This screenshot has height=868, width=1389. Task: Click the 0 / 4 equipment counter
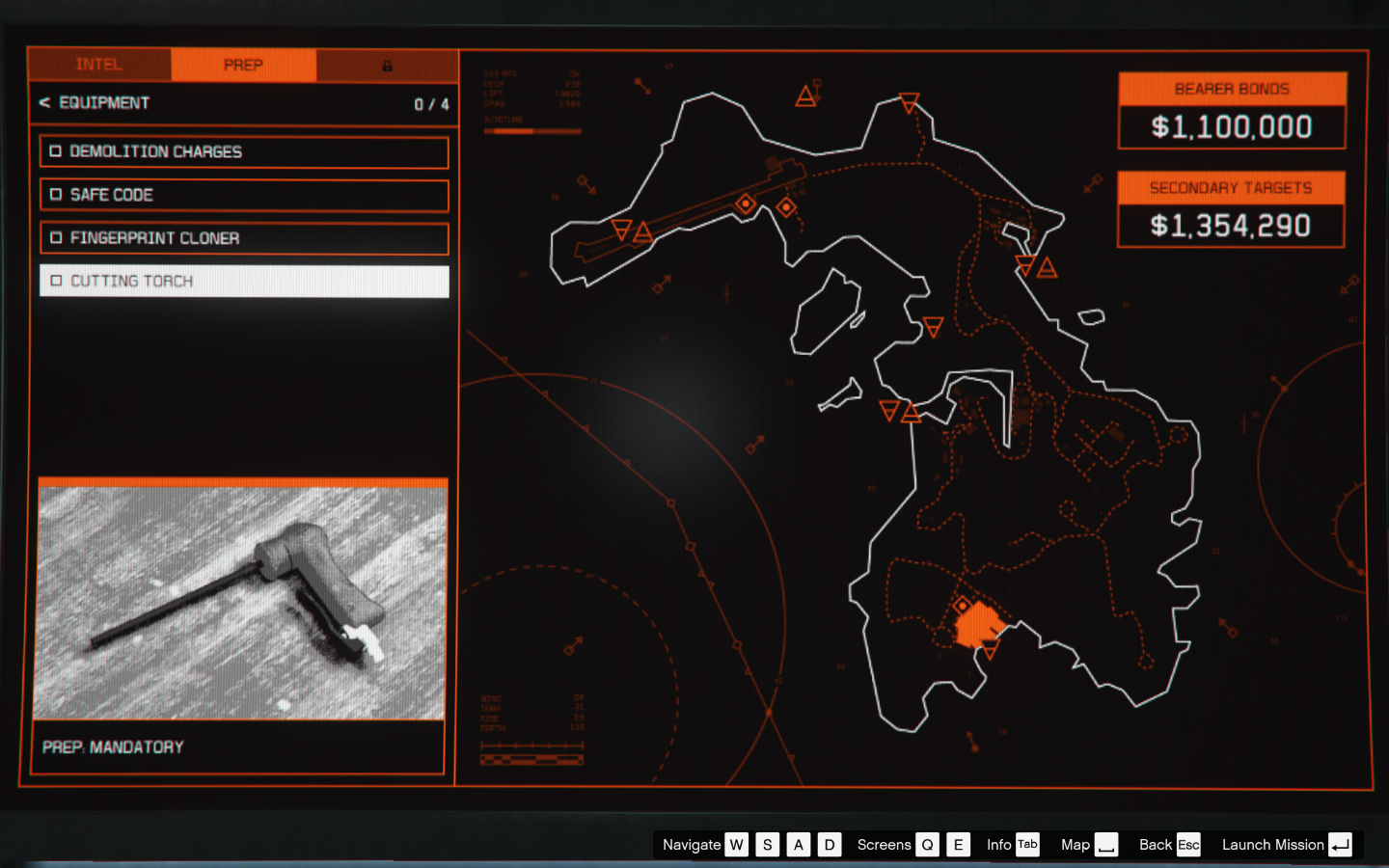pyautogui.click(x=431, y=104)
